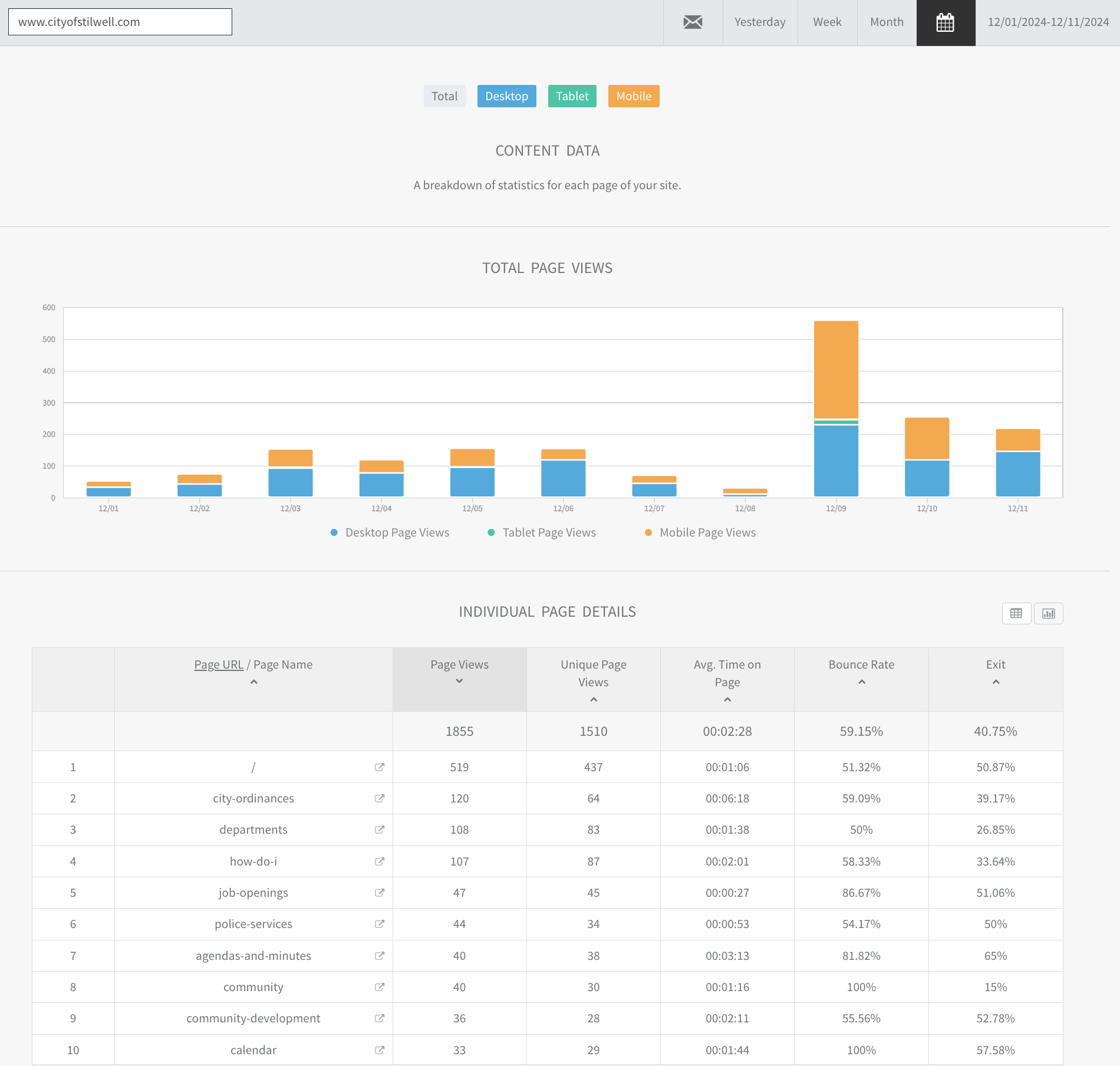This screenshot has height=1066, width=1120.
Task: Toggle the Tablet device filter
Action: click(572, 96)
